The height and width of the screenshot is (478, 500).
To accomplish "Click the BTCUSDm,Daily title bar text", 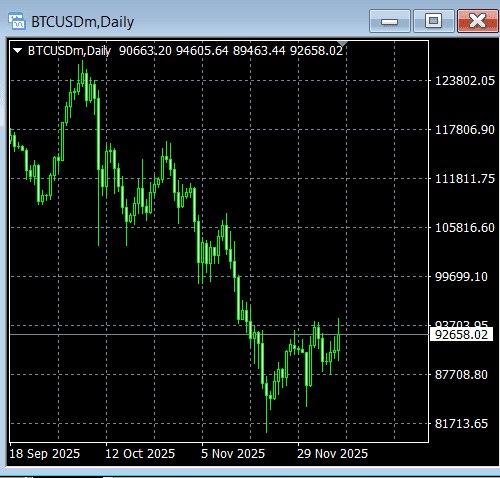I will tap(83, 22).
